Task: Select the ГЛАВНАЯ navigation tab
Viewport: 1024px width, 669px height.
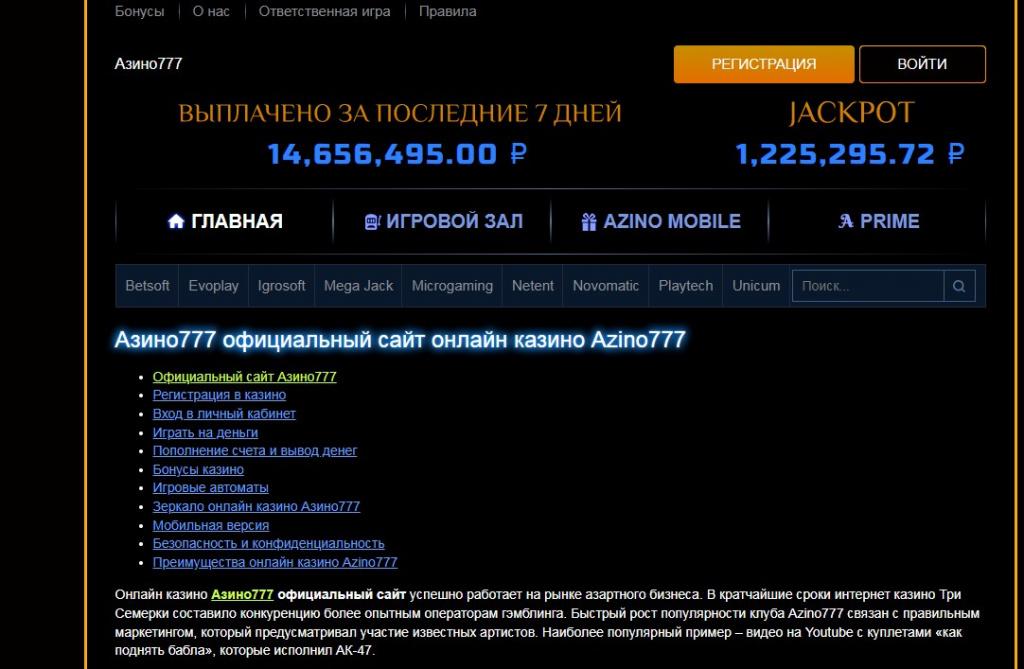Action: (225, 221)
